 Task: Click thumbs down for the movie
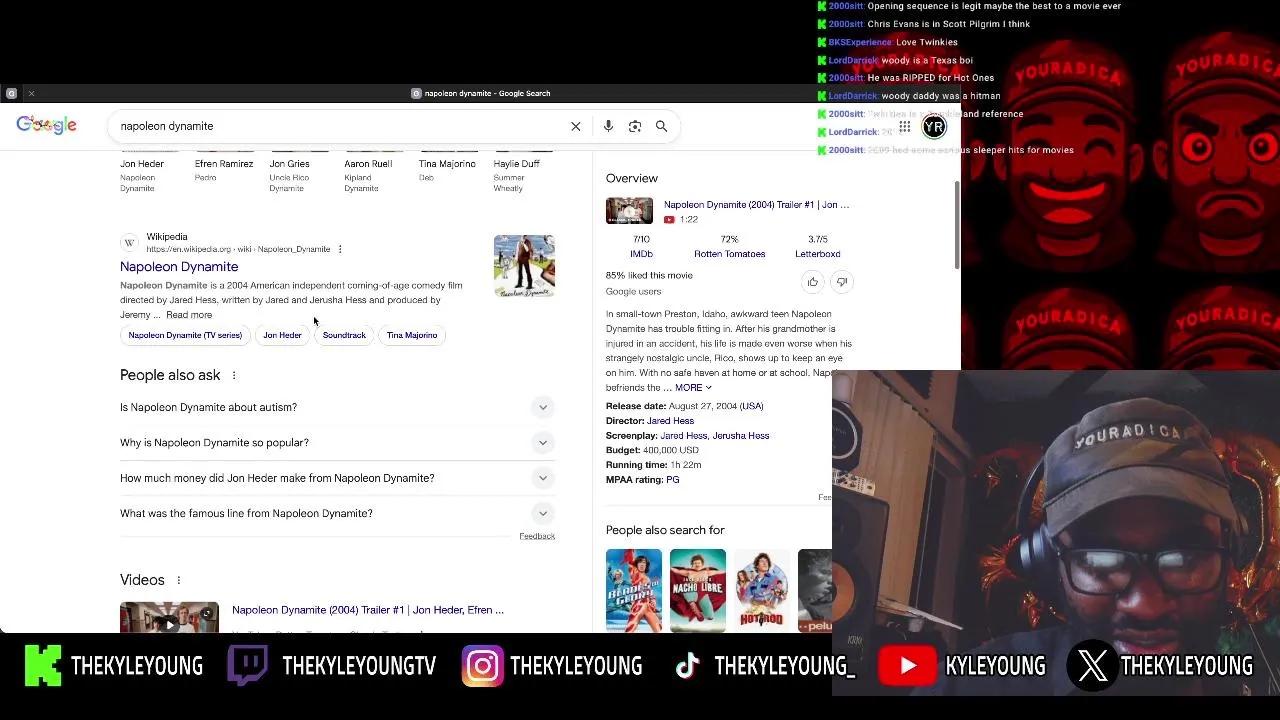coord(841,282)
